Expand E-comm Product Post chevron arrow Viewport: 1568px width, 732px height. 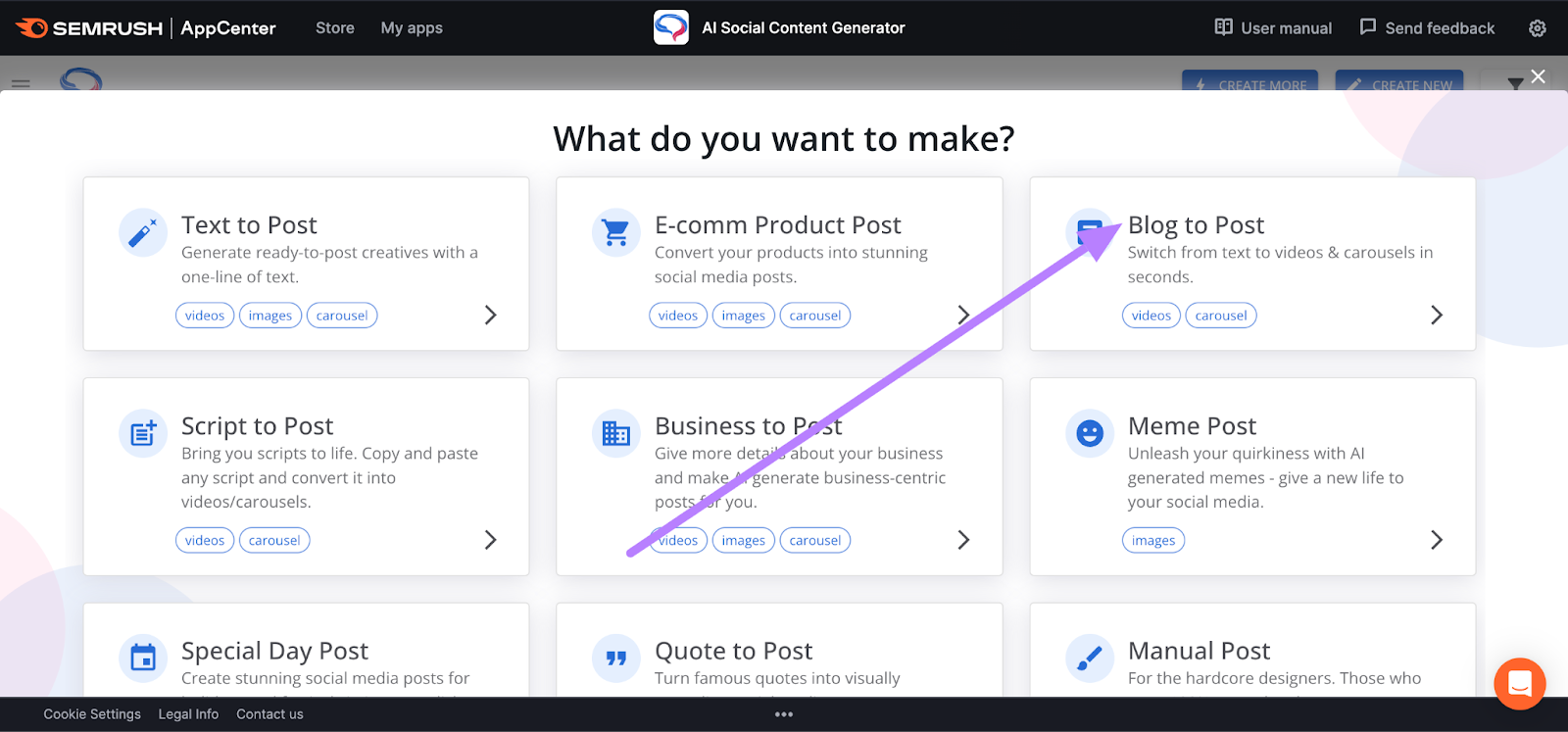(963, 315)
